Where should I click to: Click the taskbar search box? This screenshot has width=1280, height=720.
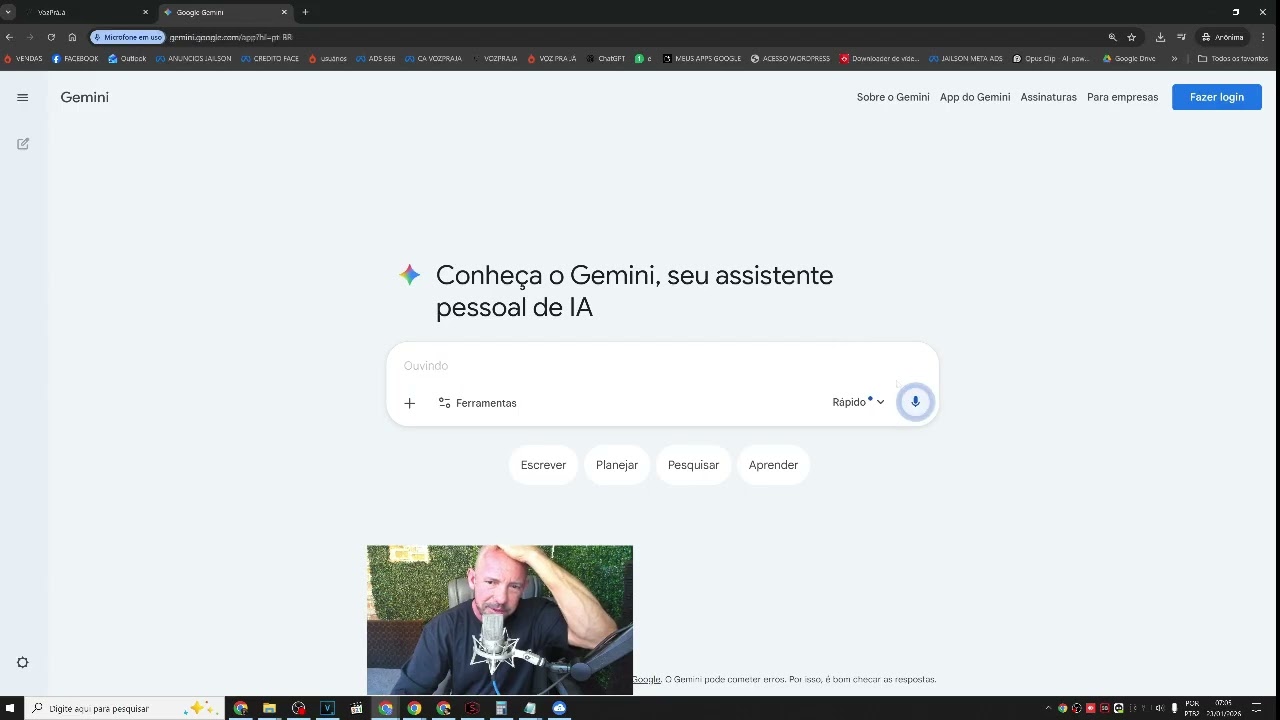pyautogui.click(x=124, y=708)
